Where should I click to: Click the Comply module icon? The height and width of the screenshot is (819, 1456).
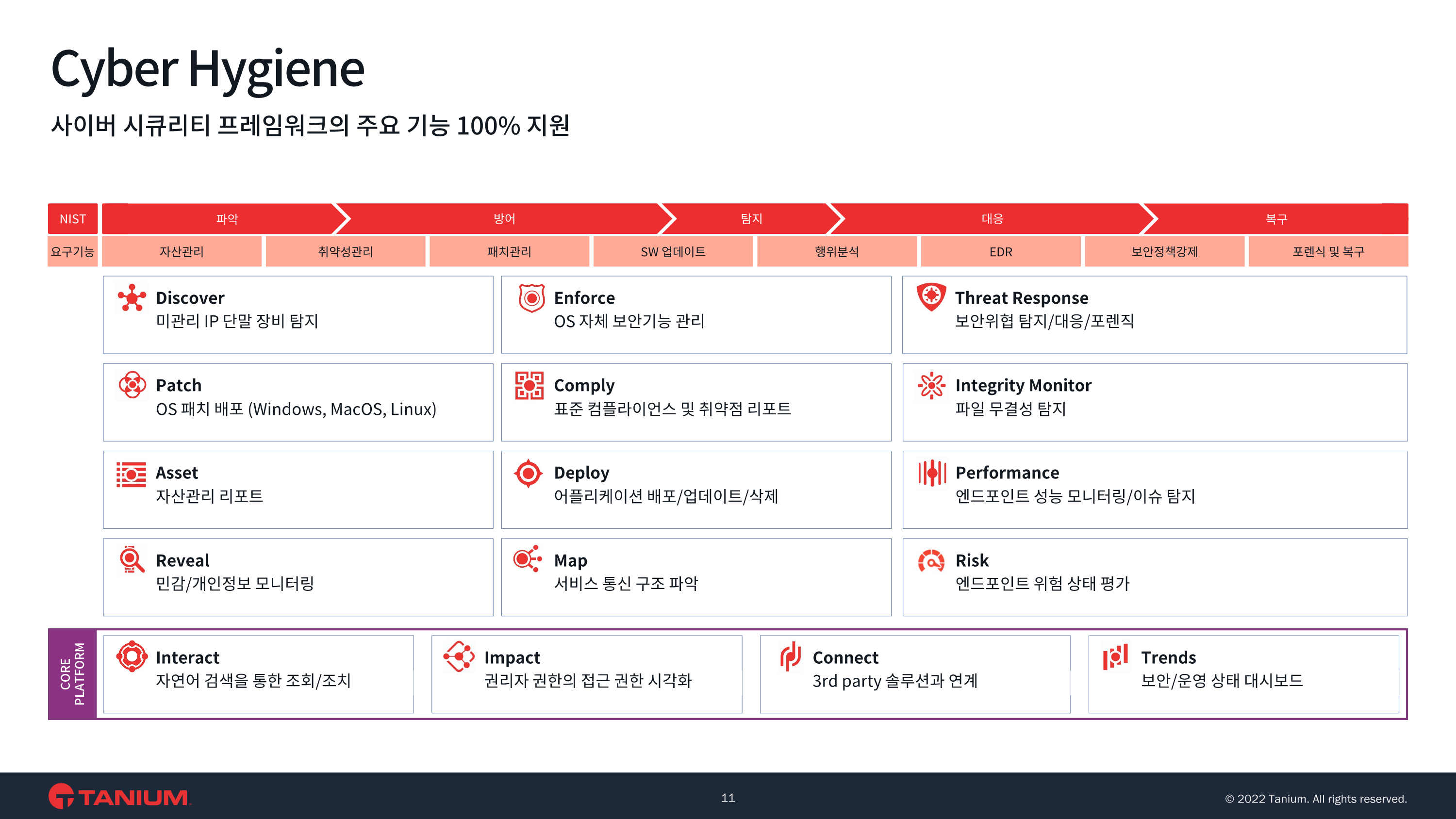(x=529, y=385)
